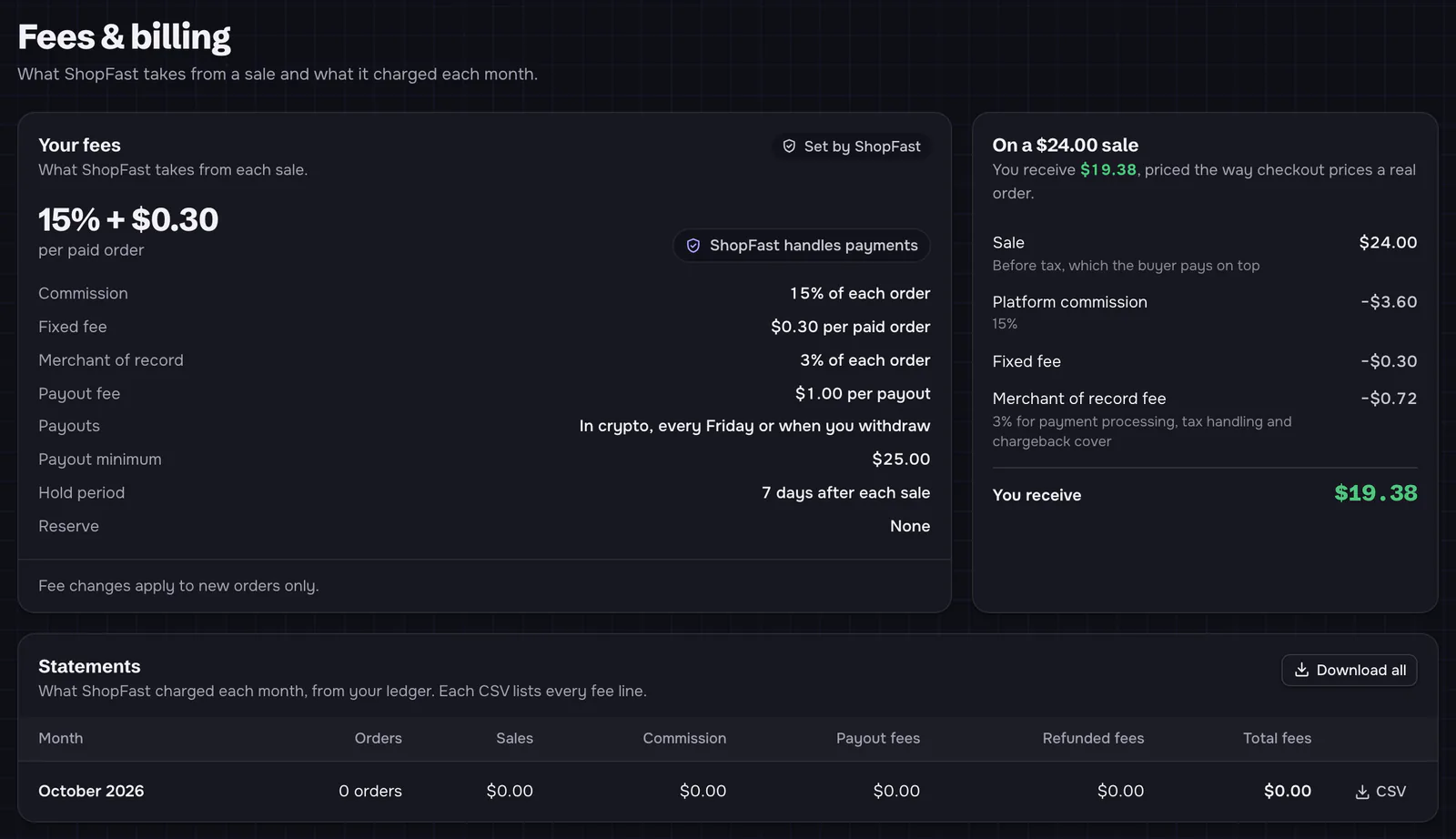Click the Merchant of record fee label
This screenshot has height=839, width=1456.
click(1079, 399)
